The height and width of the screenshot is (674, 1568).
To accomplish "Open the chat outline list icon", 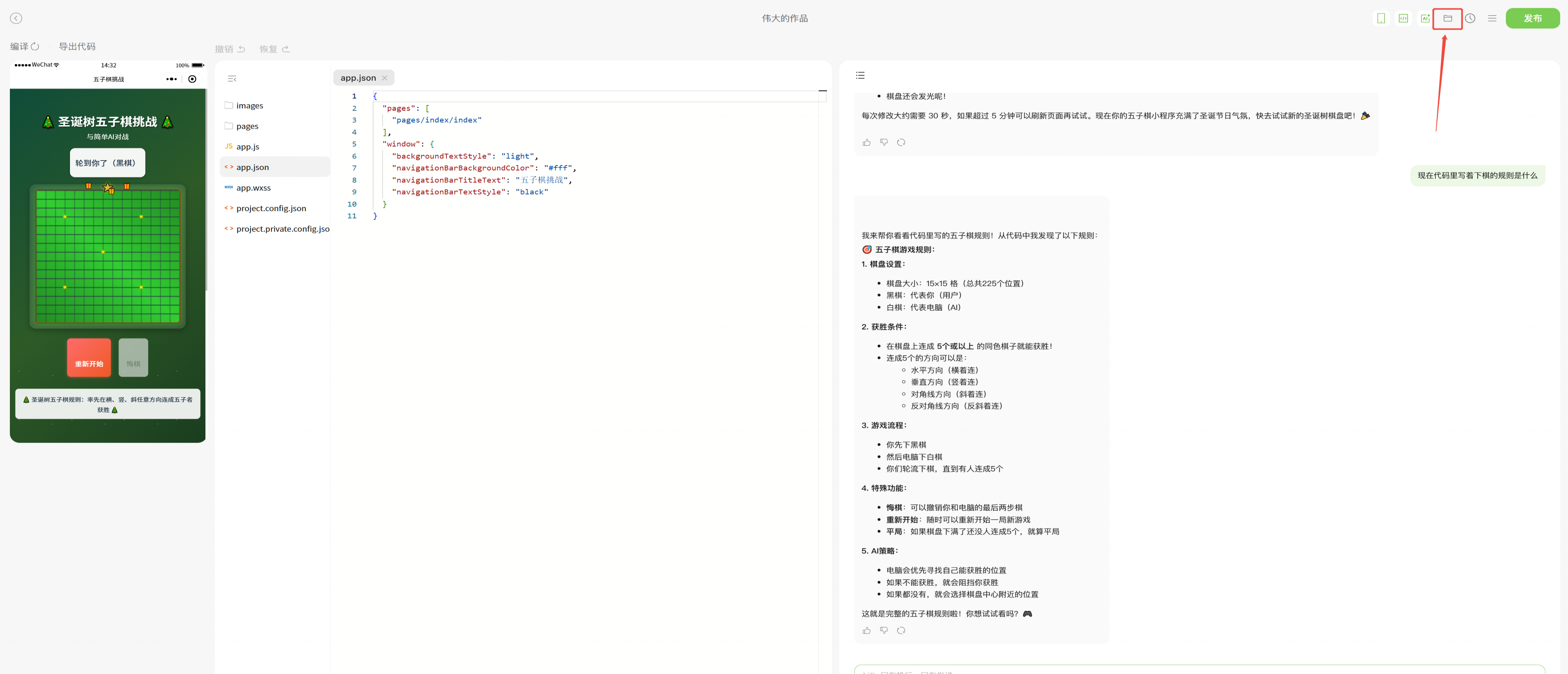I will (x=860, y=75).
